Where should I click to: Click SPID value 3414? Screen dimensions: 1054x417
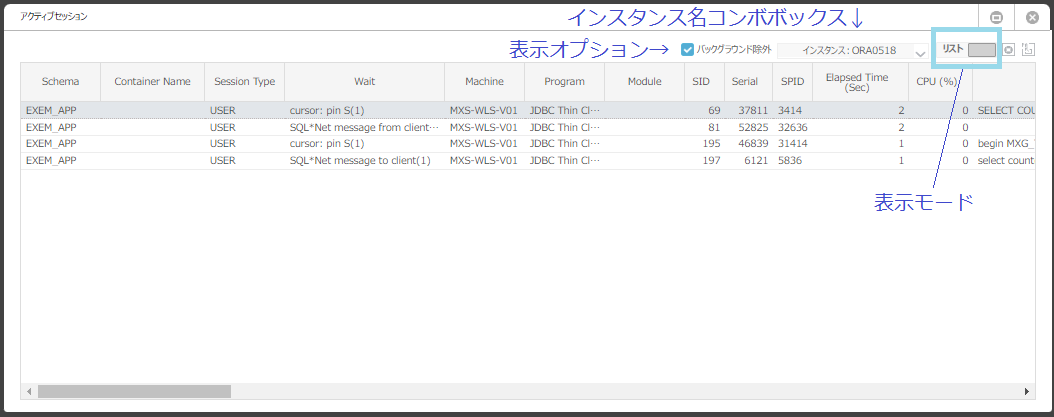(790, 110)
